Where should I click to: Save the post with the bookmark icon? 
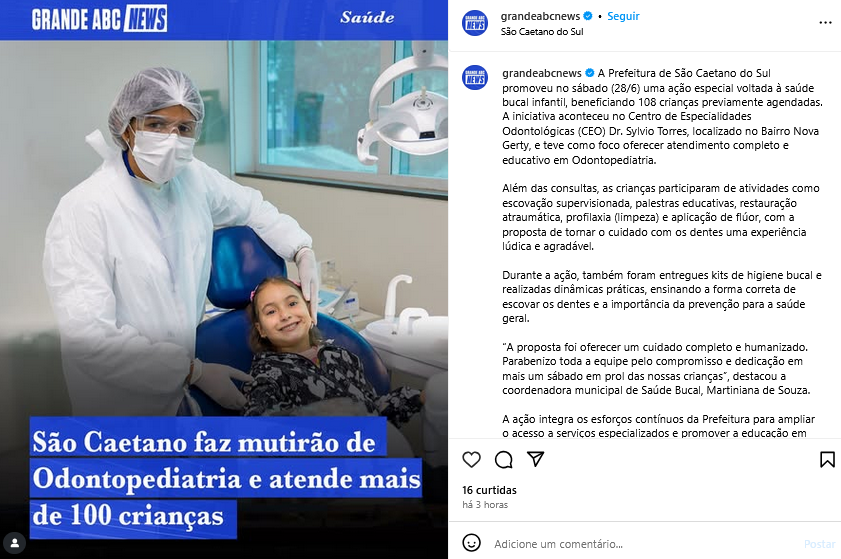coord(827,460)
